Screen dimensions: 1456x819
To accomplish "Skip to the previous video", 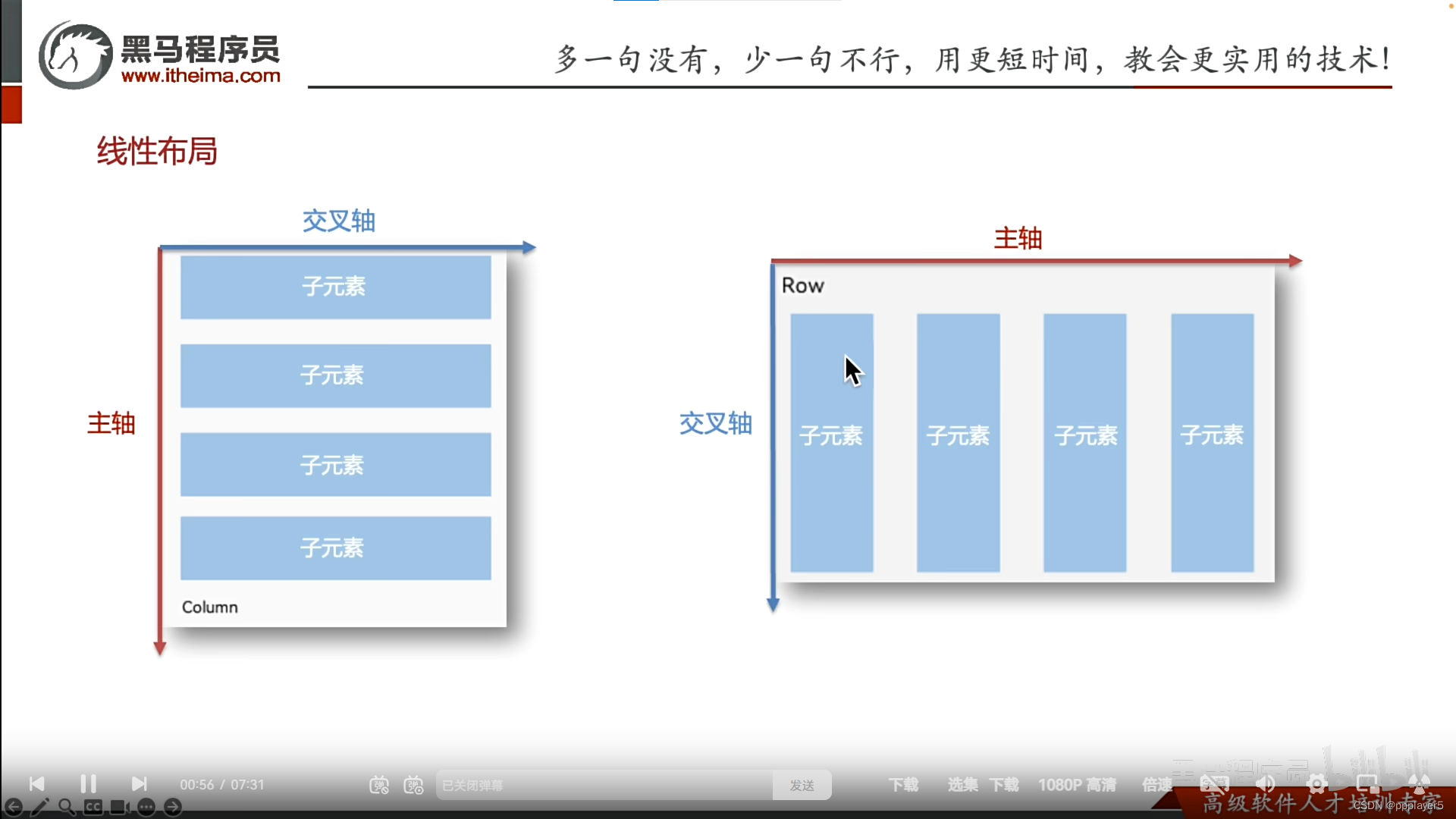I will pyautogui.click(x=36, y=784).
